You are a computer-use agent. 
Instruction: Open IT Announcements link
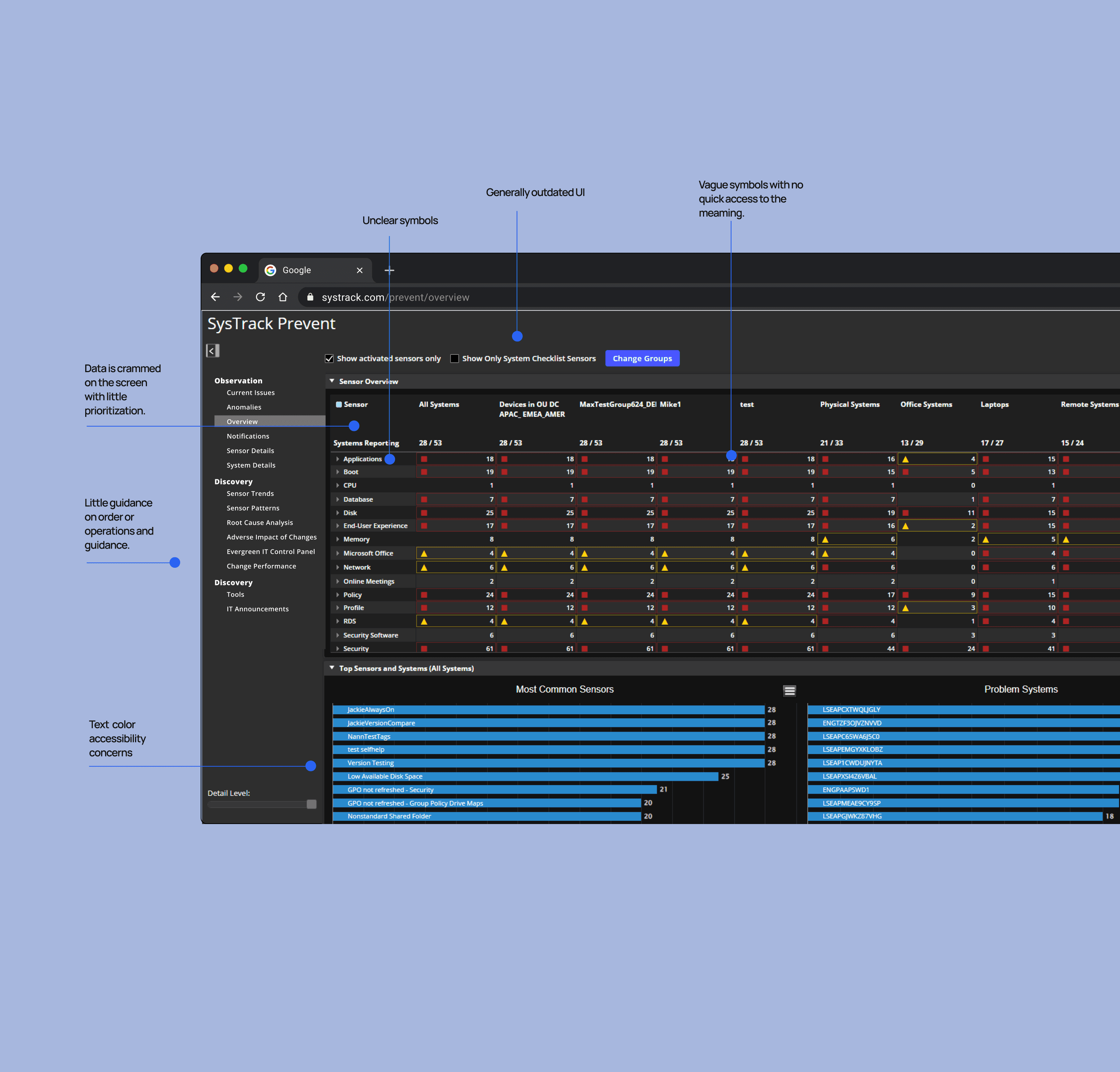(x=257, y=609)
